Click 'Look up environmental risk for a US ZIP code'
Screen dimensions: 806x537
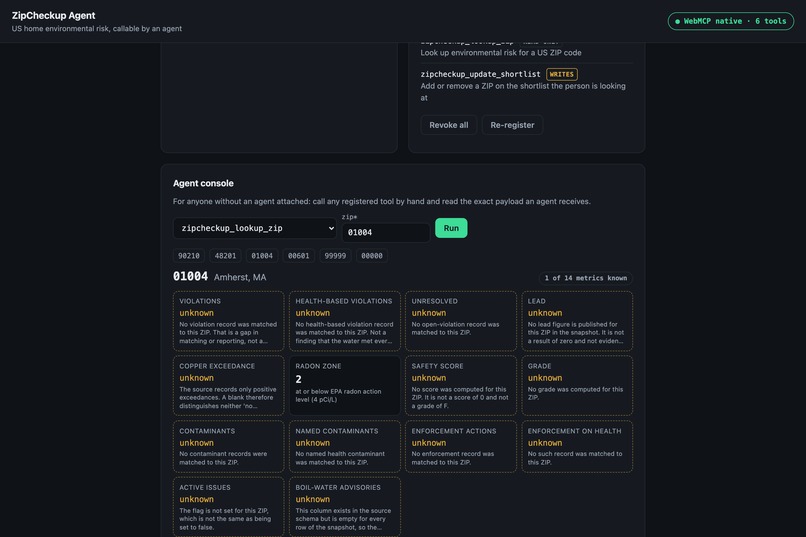click(x=501, y=53)
